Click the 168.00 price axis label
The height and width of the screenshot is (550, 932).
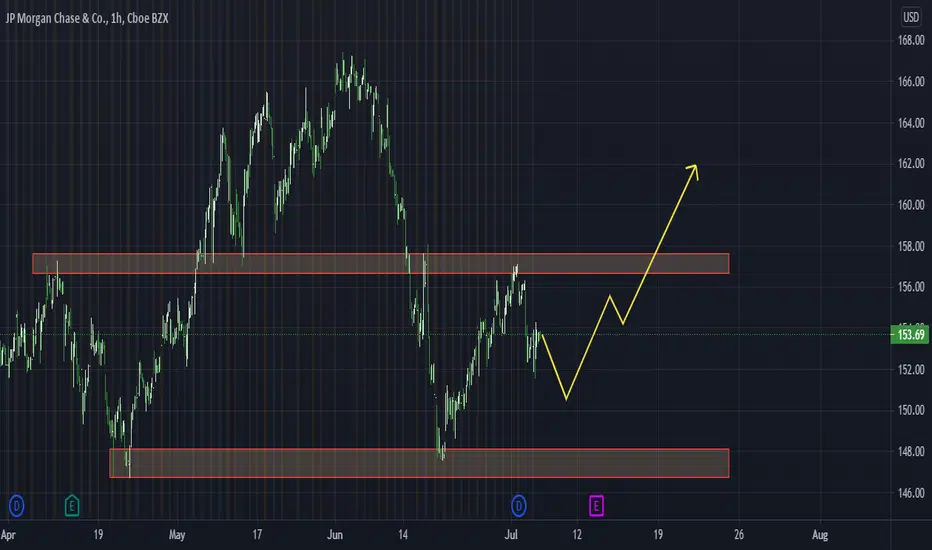click(911, 40)
